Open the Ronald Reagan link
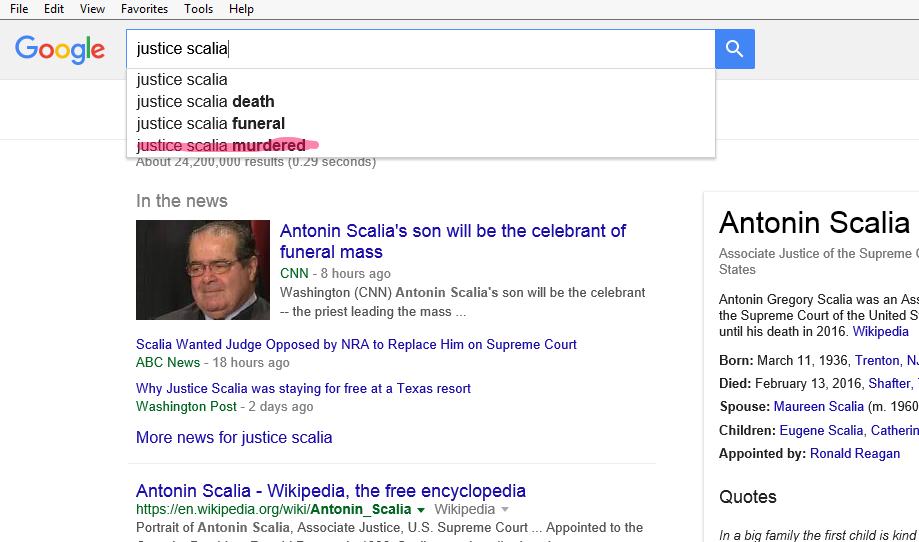This screenshot has height=542, width=919. pyautogui.click(x=853, y=454)
